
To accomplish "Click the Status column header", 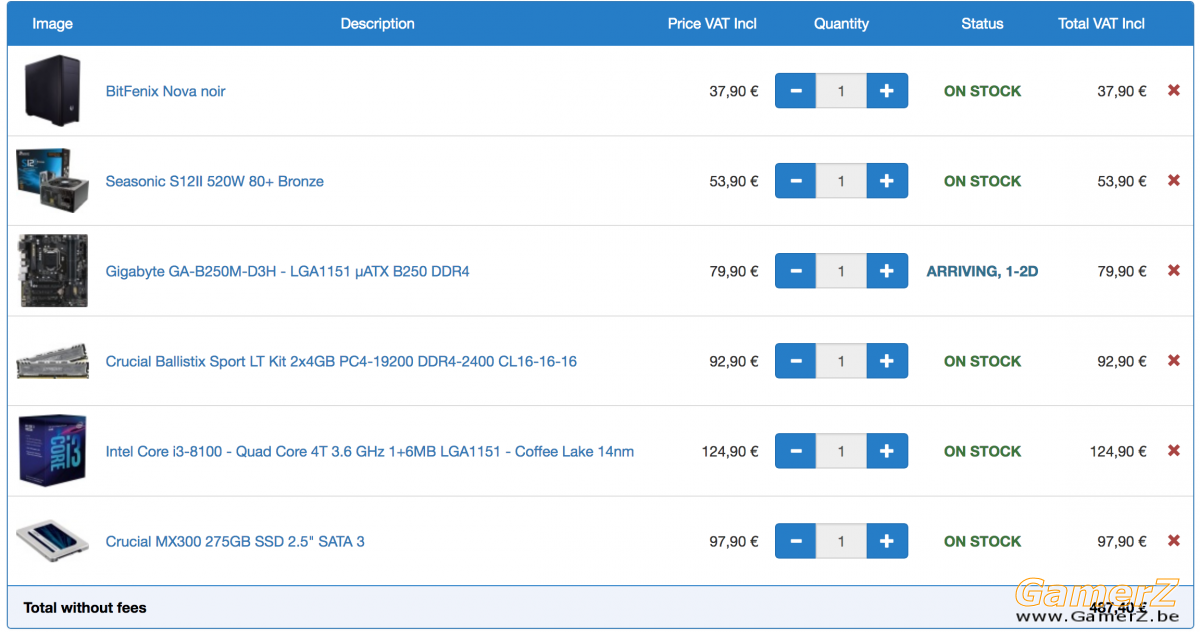I will pos(982,24).
